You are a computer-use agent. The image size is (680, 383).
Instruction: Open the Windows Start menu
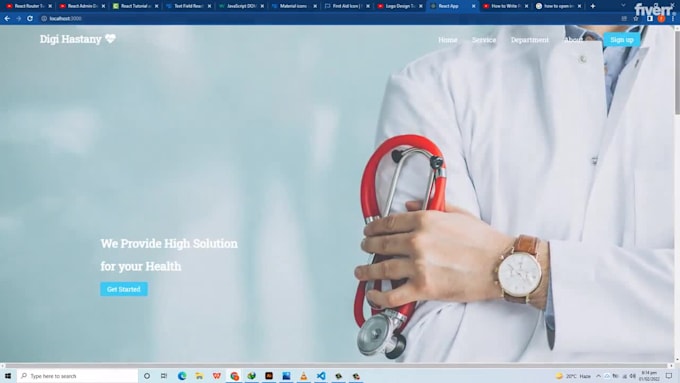tap(8, 376)
